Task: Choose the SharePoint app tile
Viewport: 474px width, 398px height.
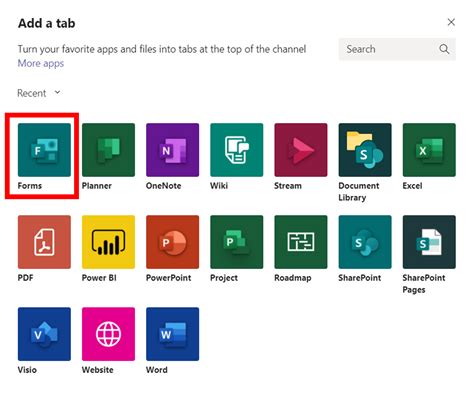Action: (365, 242)
